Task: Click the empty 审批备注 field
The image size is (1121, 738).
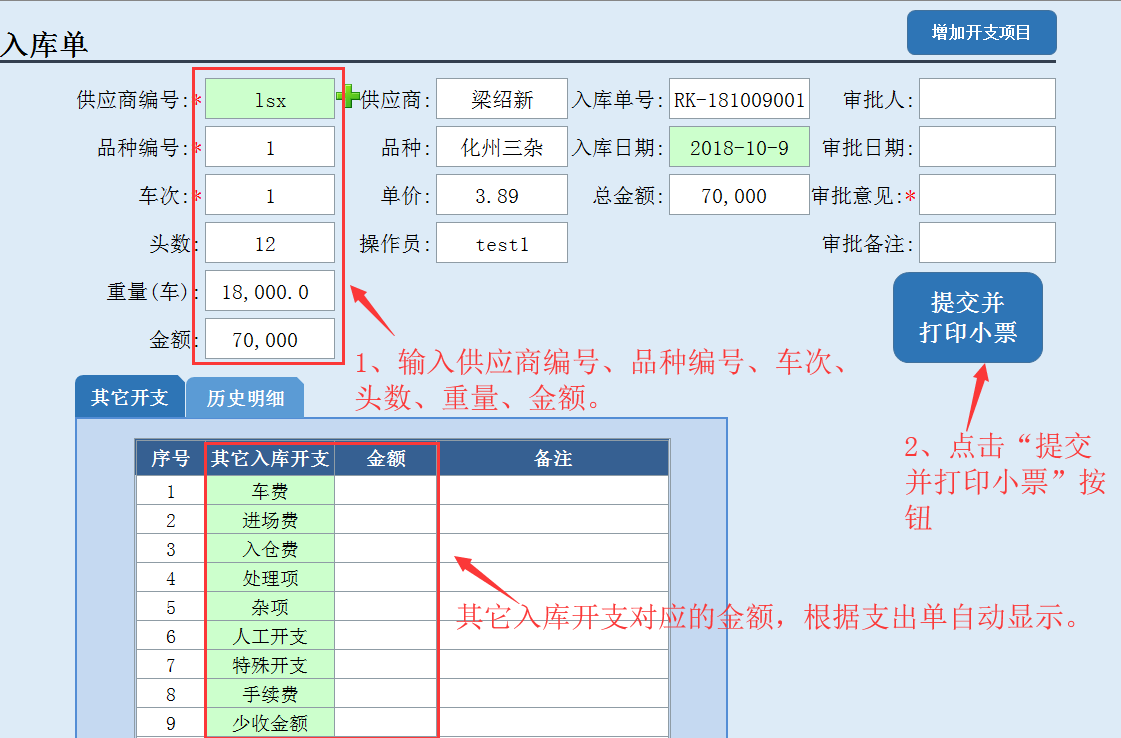Action: click(x=987, y=242)
